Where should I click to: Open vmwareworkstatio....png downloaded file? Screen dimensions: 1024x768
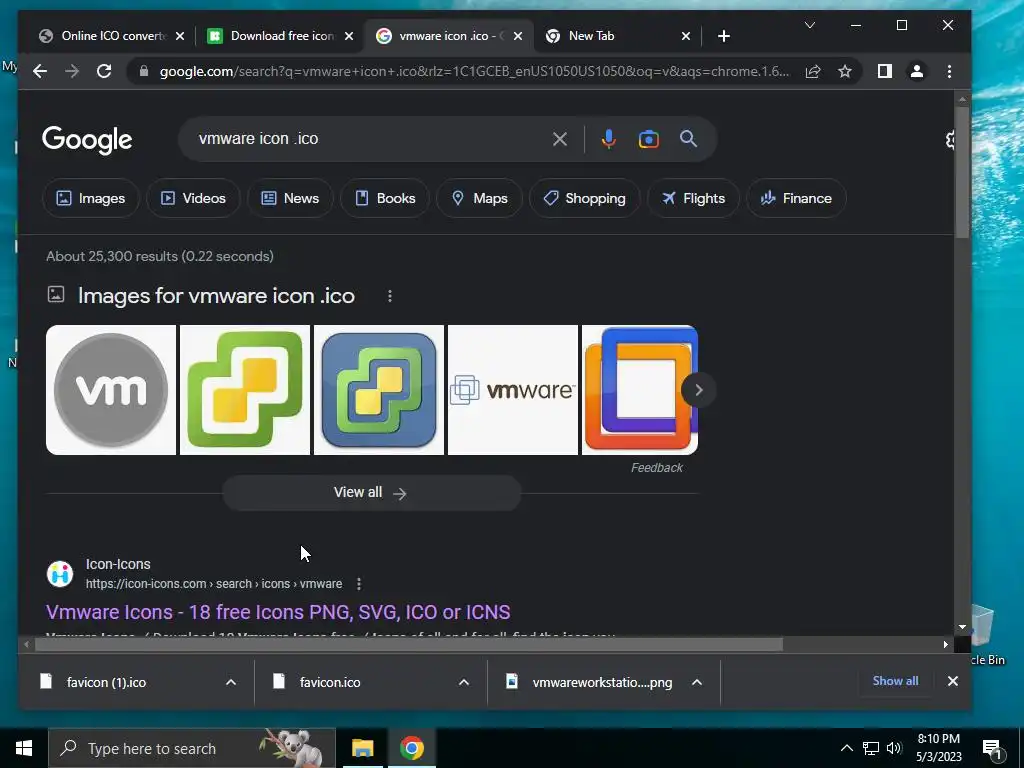point(602,682)
